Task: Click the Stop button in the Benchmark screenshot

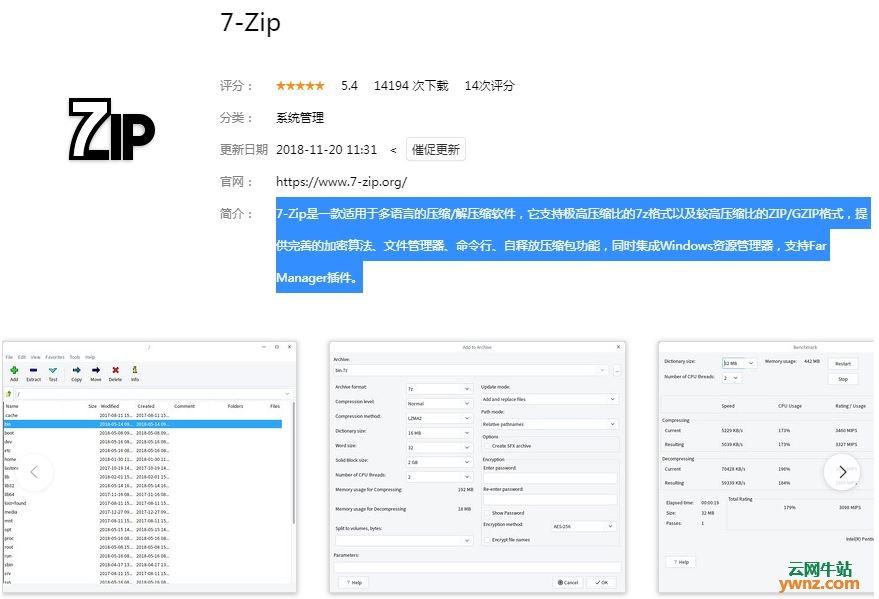Action: (843, 379)
